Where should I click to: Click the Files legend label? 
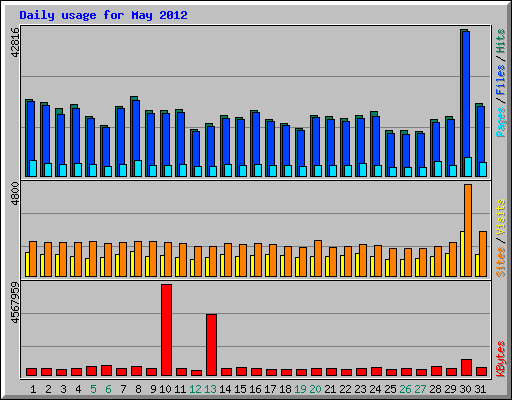click(501, 79)
